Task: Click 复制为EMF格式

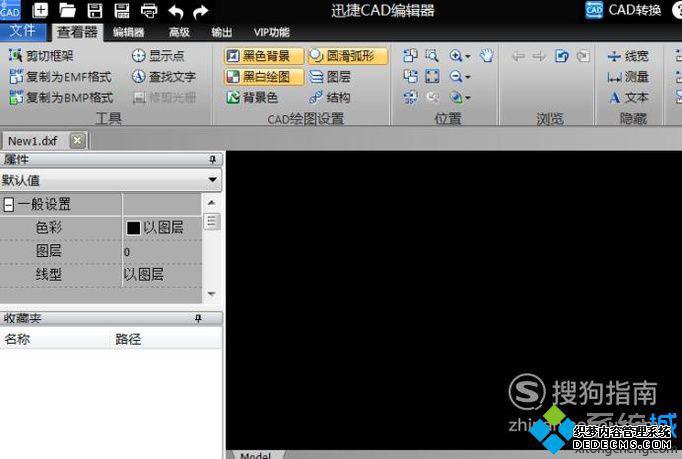Action: tap(60, 77)
